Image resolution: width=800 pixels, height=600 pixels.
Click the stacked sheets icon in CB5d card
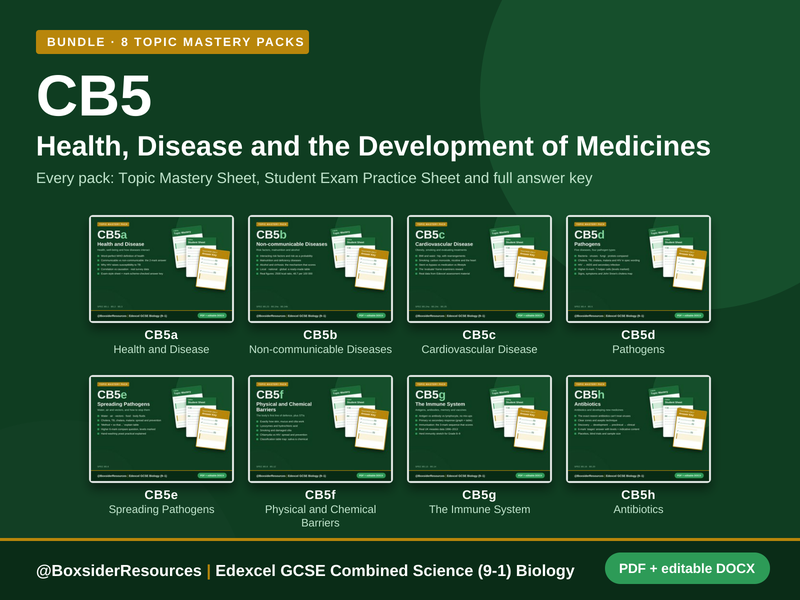[679, 257]
